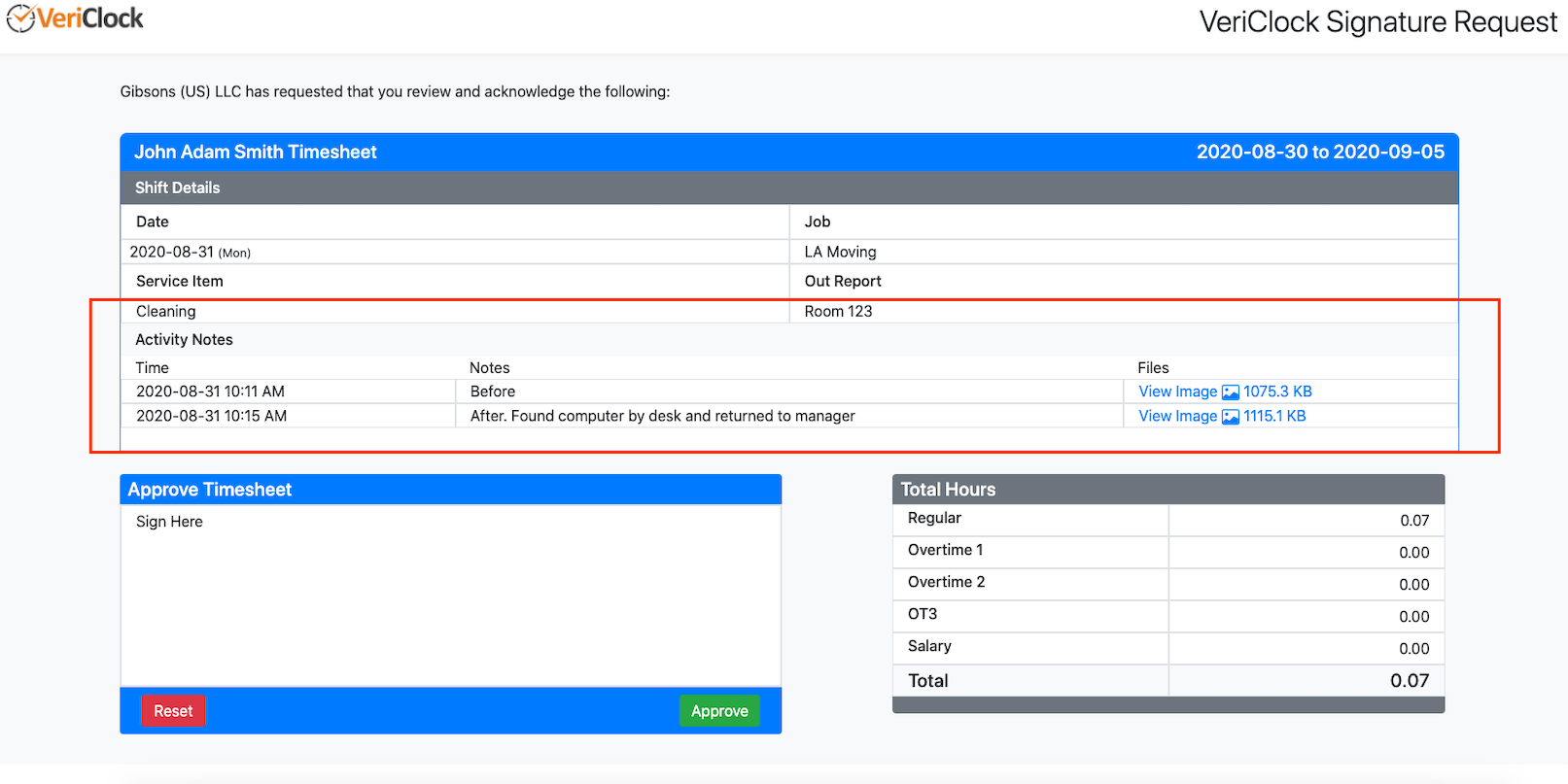Click the LA Moving job cell

[x=840, y=253]
